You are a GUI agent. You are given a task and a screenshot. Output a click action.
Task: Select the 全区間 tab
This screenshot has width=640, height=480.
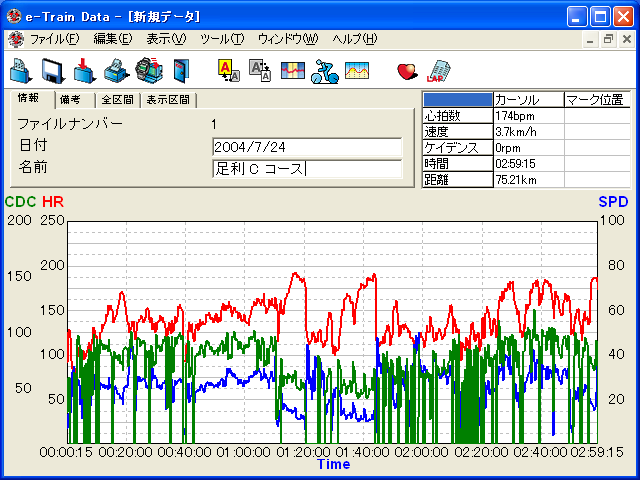[117, 100]
